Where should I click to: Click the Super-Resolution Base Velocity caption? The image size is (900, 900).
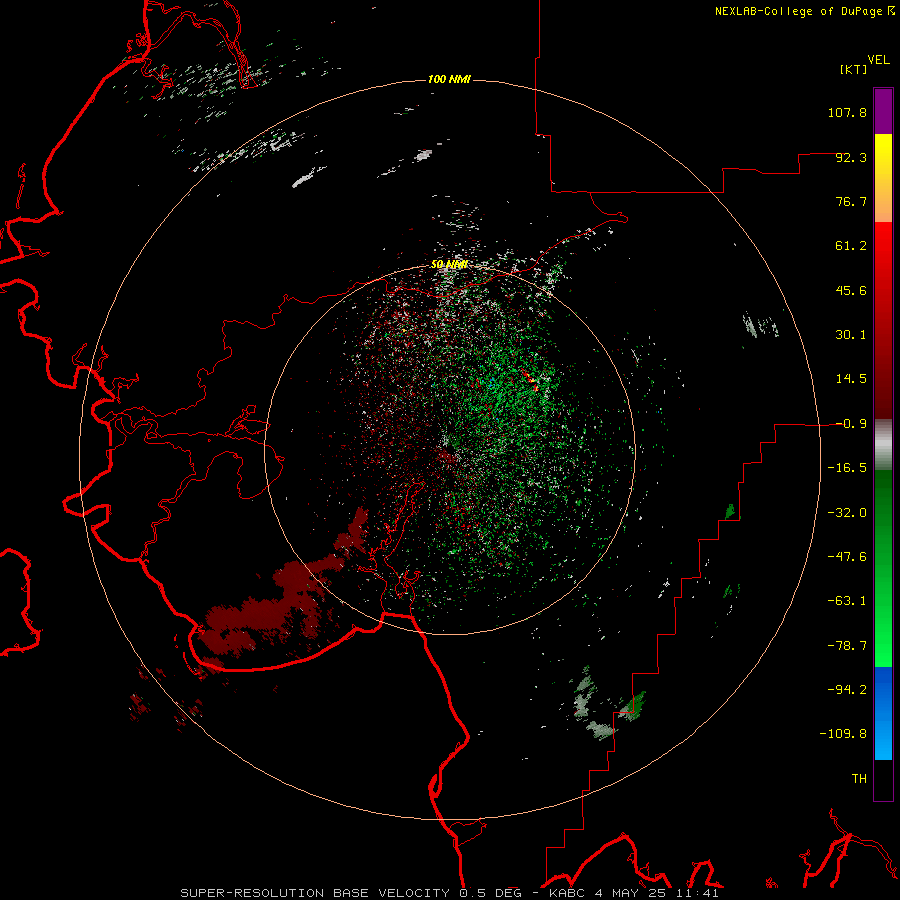pyautogui.click(x=449, y=893)
